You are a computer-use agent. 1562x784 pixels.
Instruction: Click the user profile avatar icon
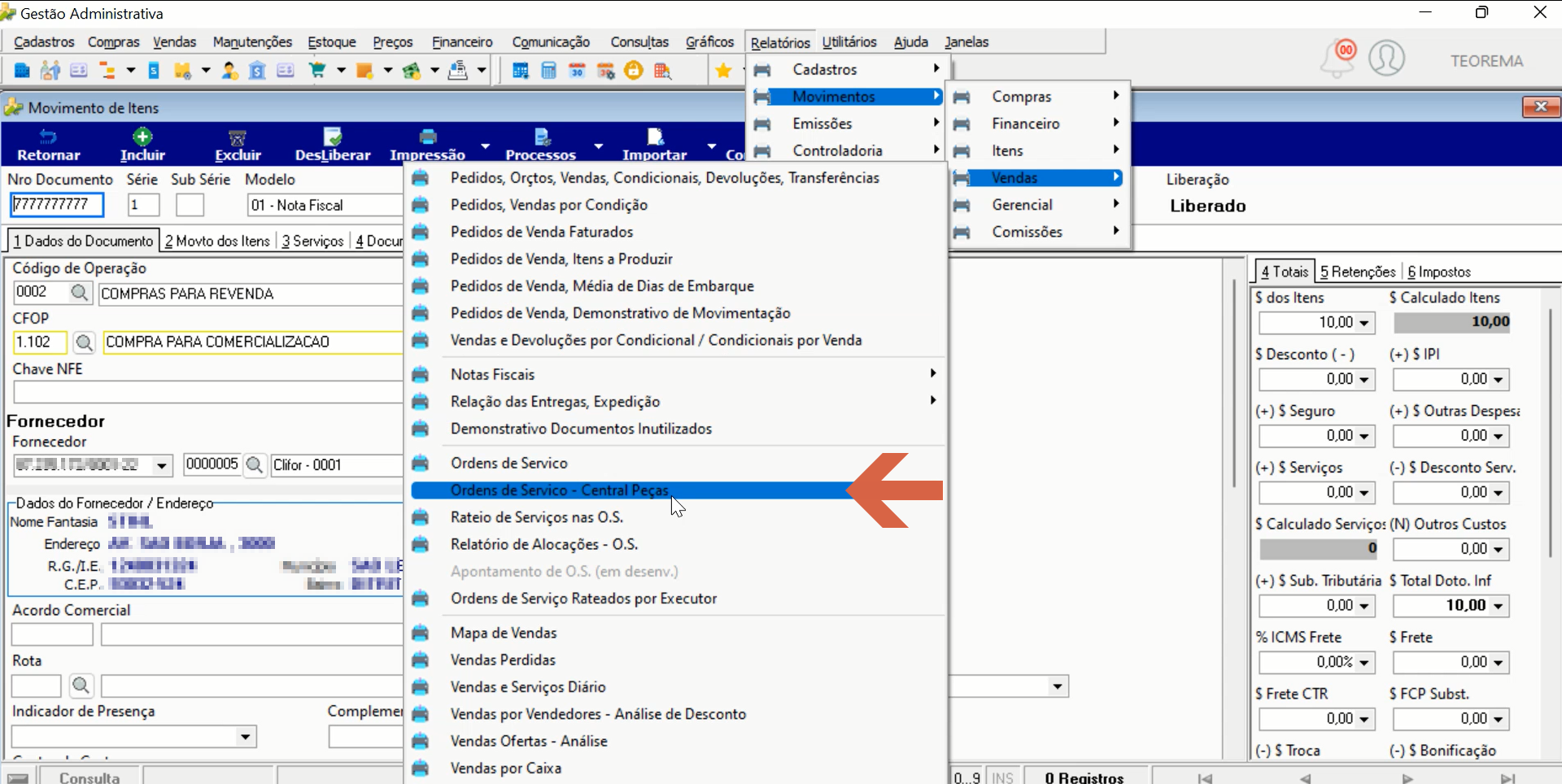[1386, 59]
